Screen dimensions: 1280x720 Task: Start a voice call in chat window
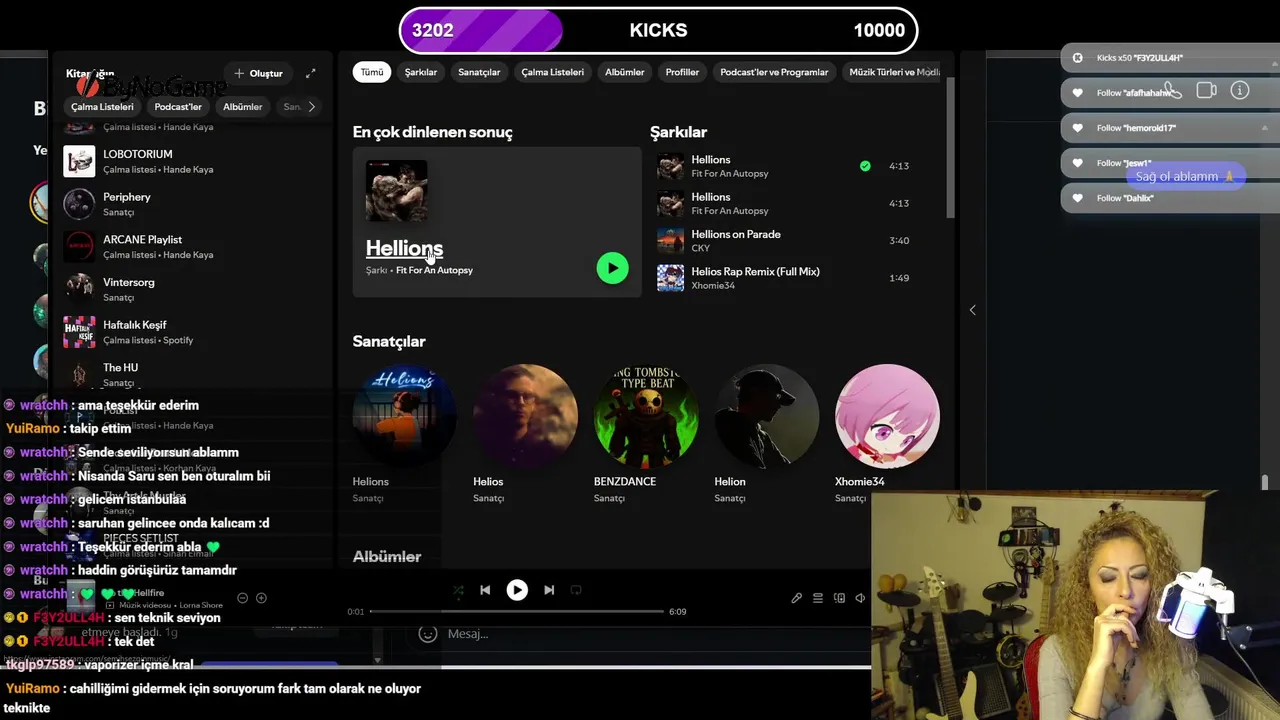coord(1173,91)
